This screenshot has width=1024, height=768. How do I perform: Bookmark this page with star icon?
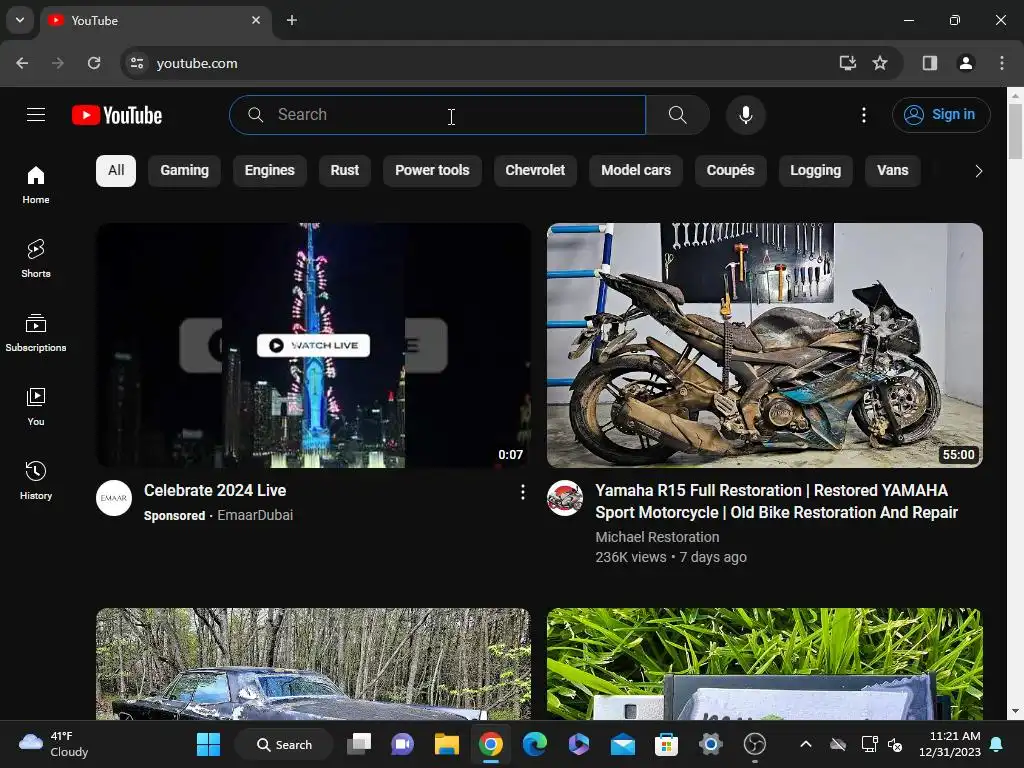880,63
